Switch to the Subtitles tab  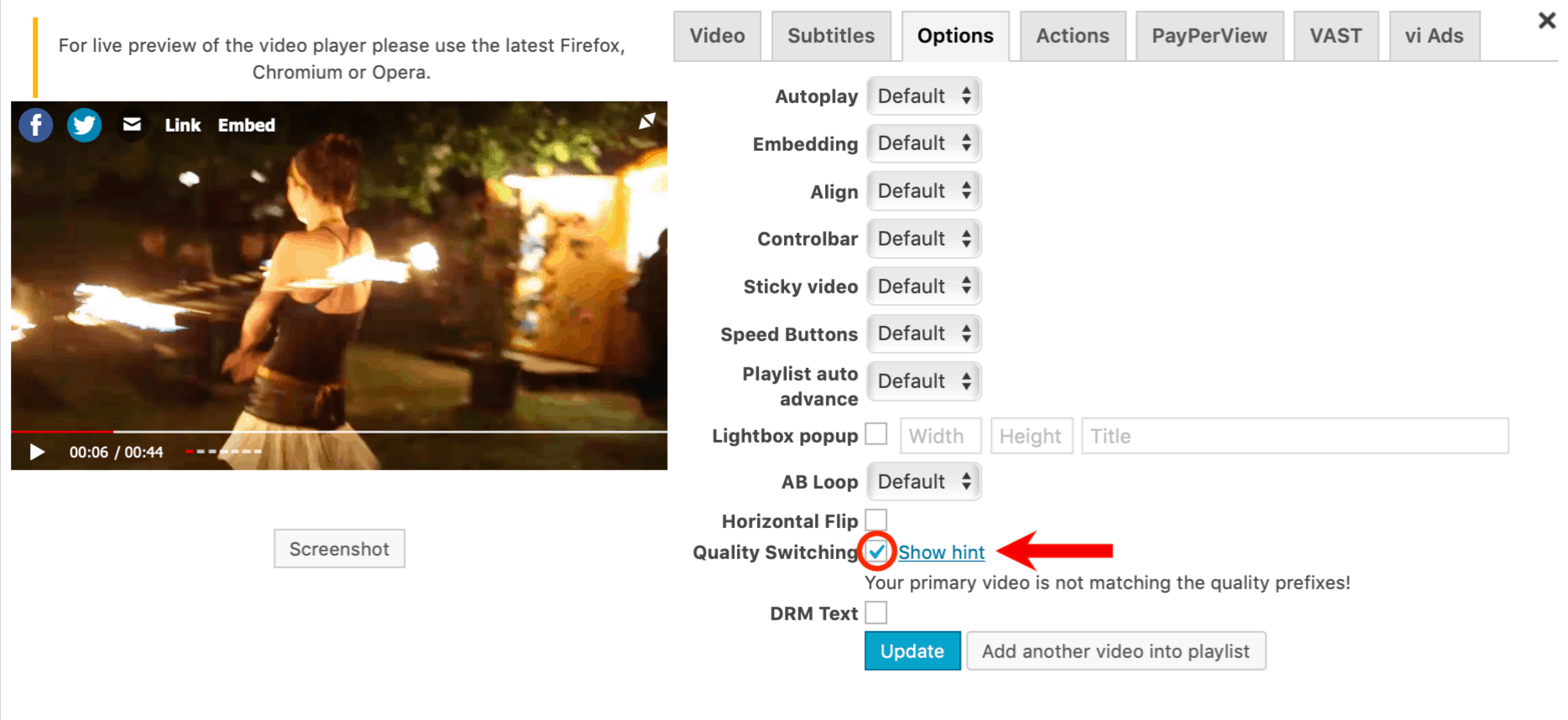[x=831, y=36]
